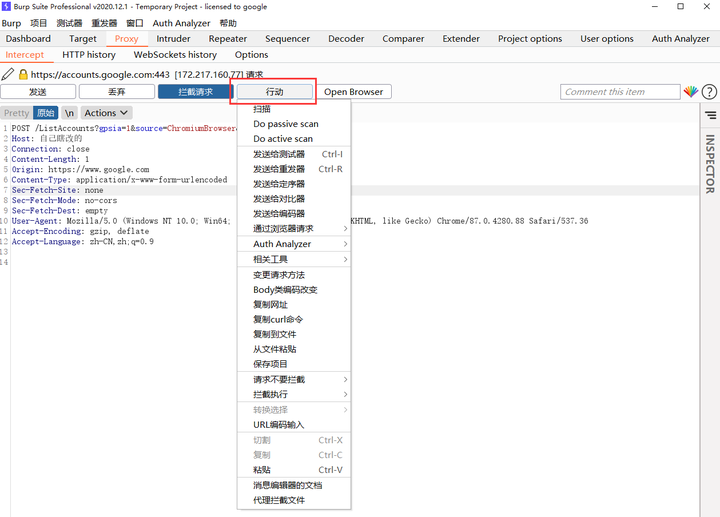Switch to Pretty view
The image size is (720, 517).
(x=17, y=113)
